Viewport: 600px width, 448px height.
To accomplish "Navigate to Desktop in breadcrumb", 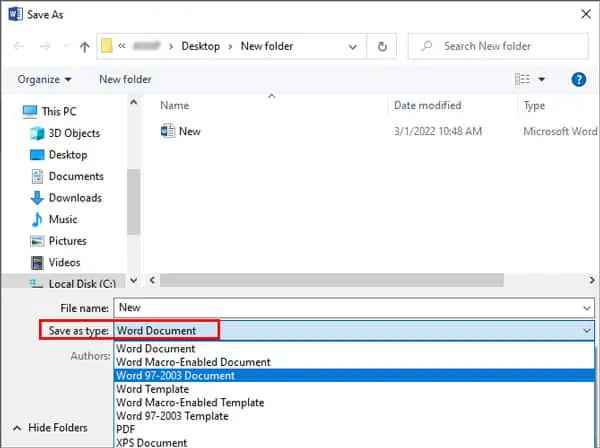I will 201,46.
